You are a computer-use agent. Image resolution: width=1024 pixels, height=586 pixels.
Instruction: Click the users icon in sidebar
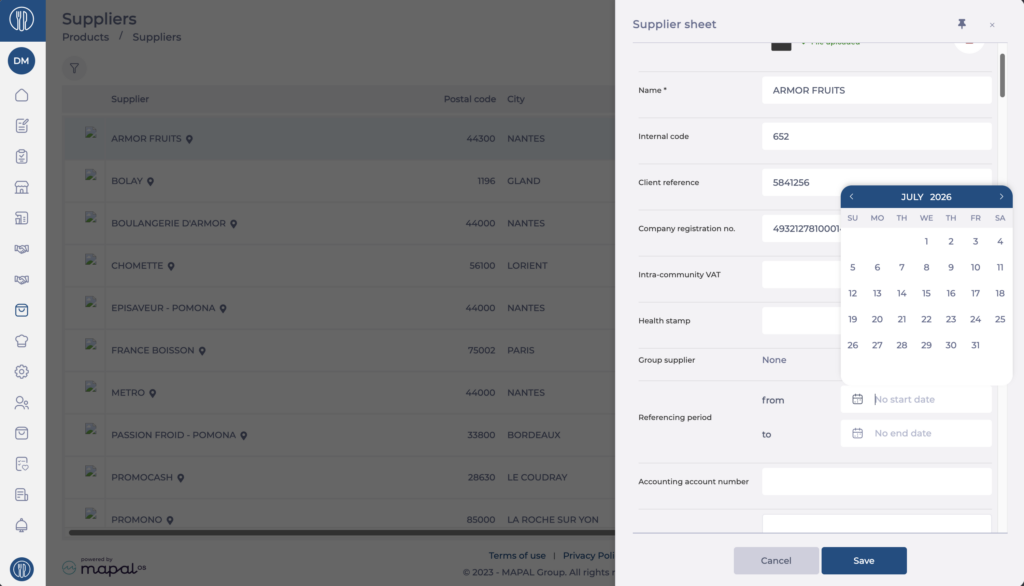pyautogui.click(x=22, y=402)
